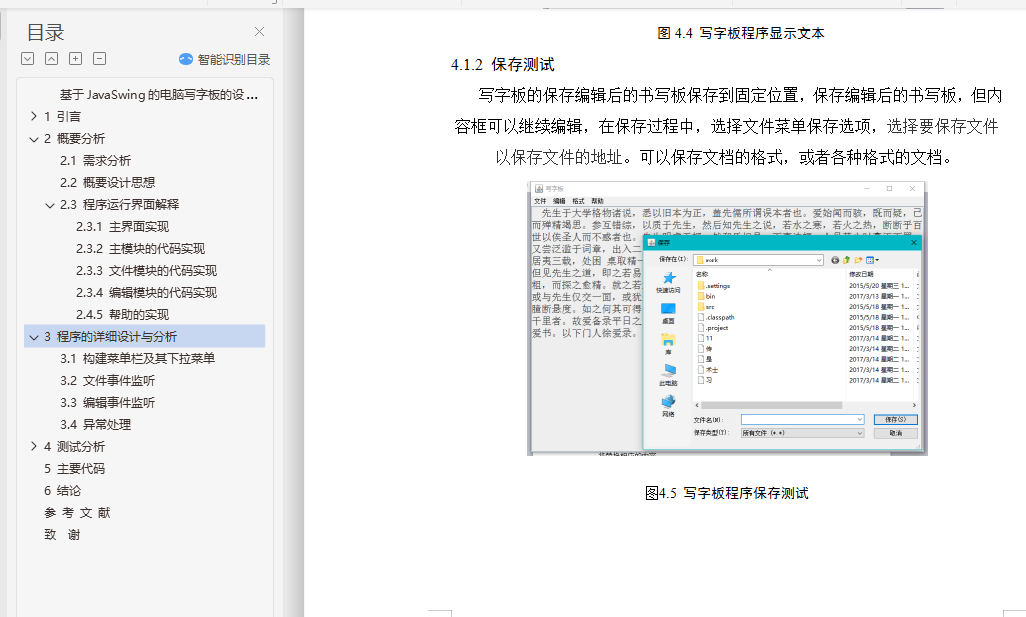Select 2.3 程序运行界面解释 in outline

(x=120, y=205)
